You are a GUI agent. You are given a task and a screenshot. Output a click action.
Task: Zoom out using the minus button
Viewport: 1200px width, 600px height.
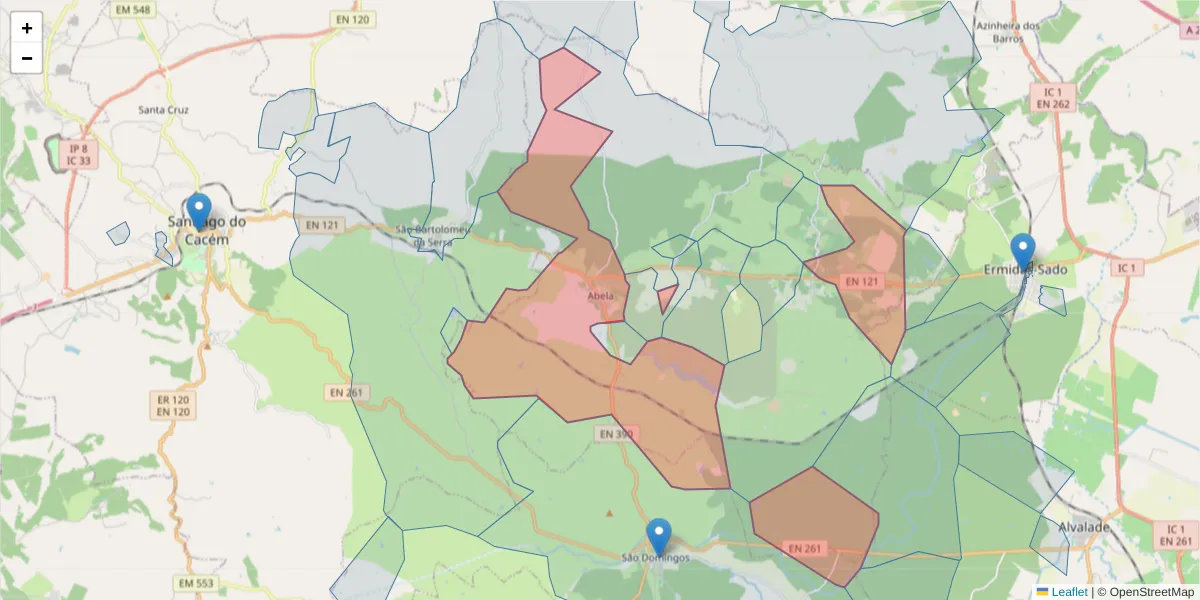(26, 57)
